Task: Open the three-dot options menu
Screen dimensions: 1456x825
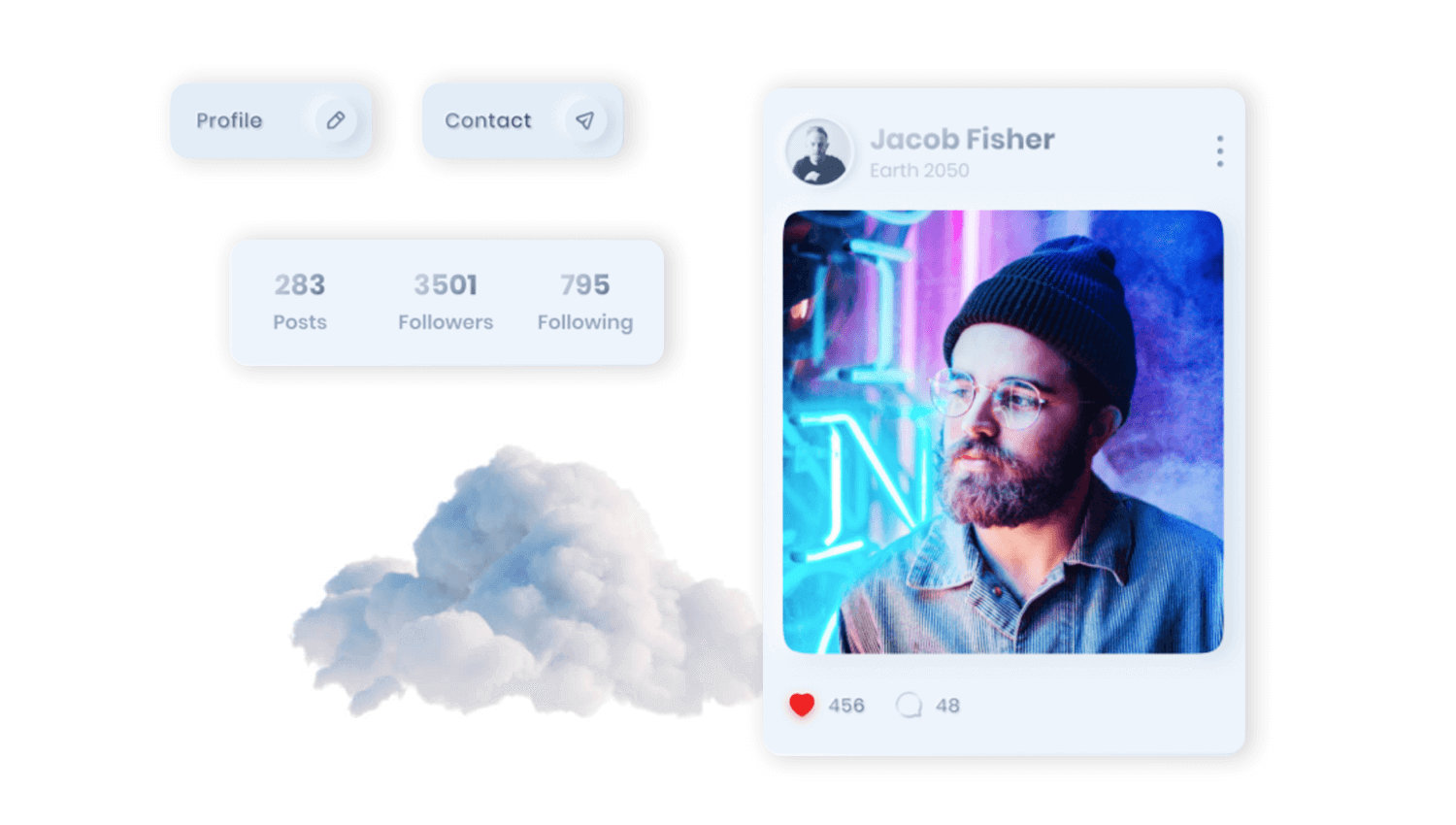Action: (x=1220, y=151)
